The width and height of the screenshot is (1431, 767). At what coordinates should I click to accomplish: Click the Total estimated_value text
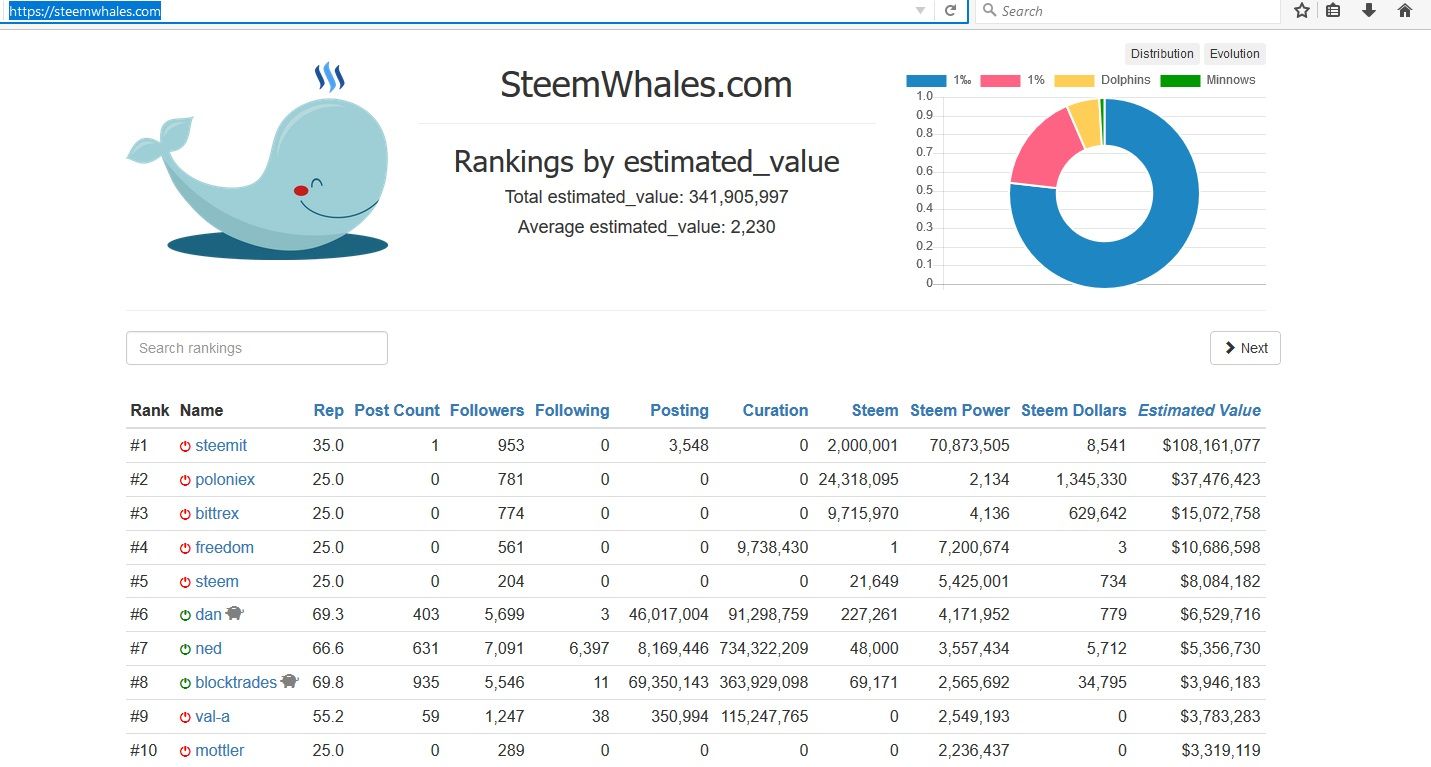click(646, 197)
